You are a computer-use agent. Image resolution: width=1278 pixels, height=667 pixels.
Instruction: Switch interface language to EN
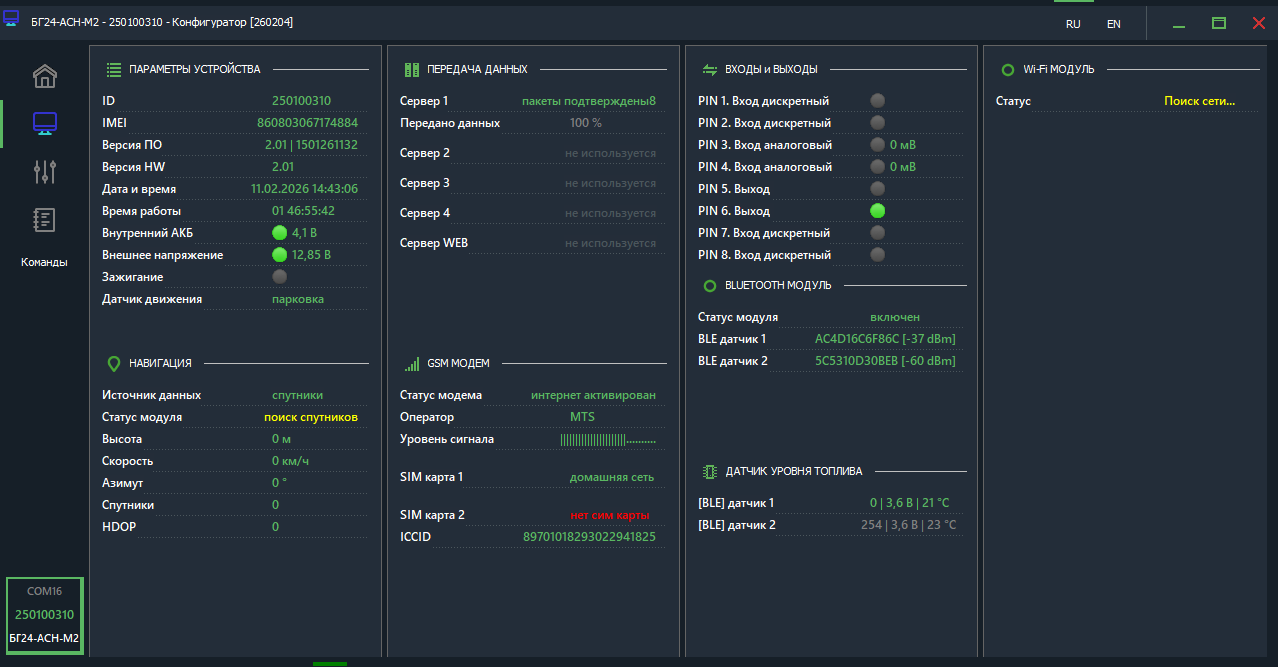point(1113,23)
